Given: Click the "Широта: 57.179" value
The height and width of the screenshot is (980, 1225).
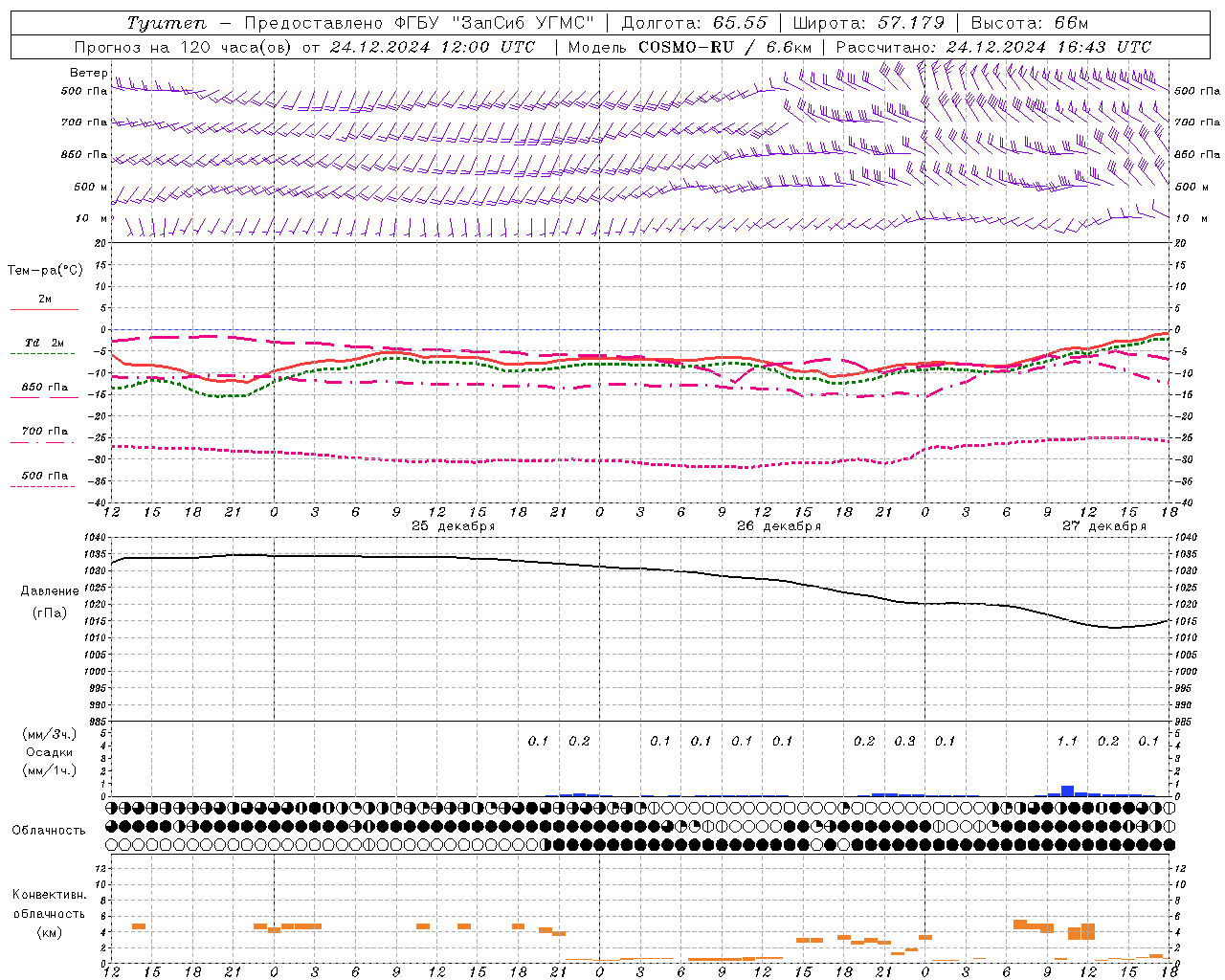Looking at the screenshot, I should click(868, 23).
